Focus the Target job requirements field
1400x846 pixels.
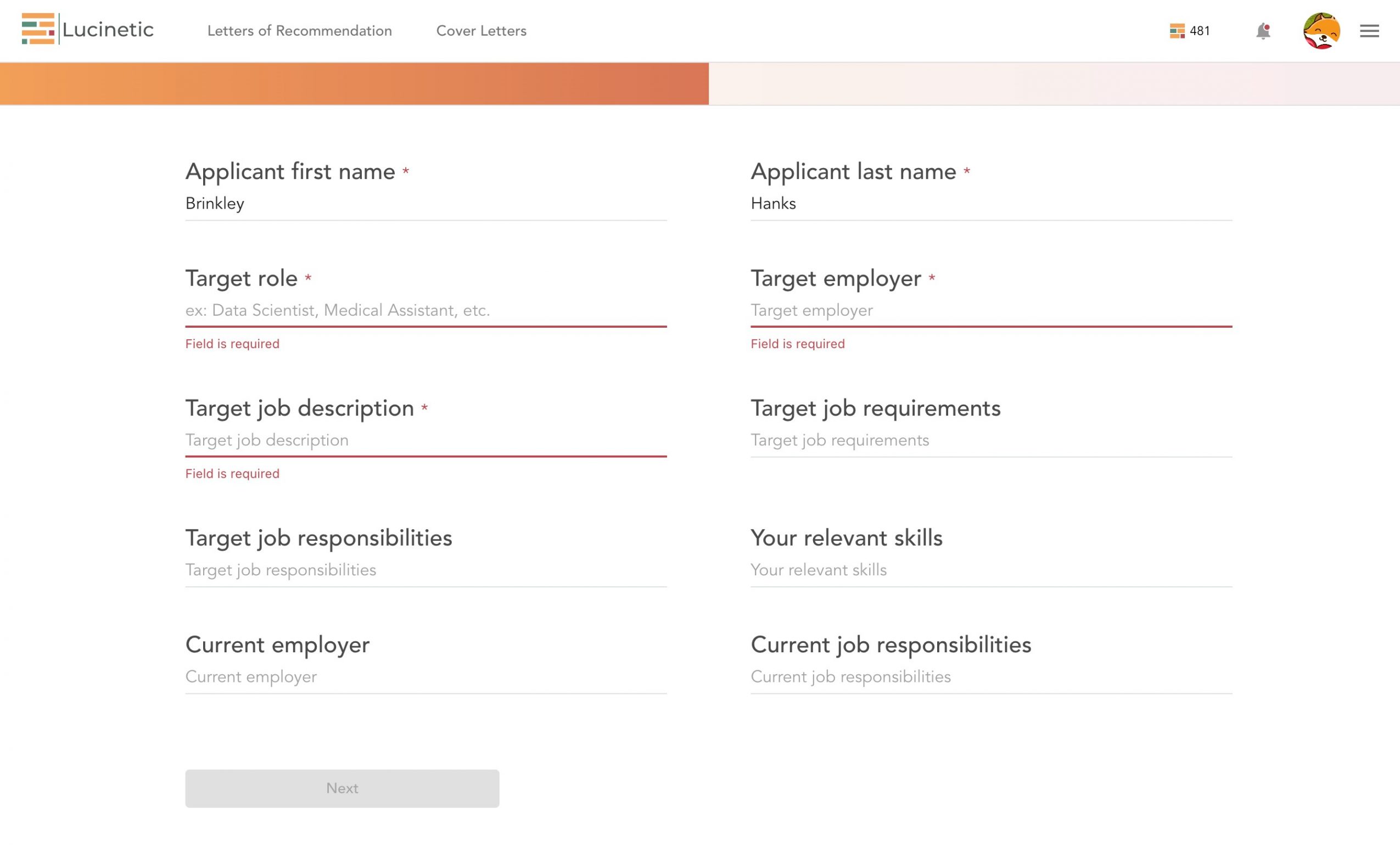pos(990,440)
